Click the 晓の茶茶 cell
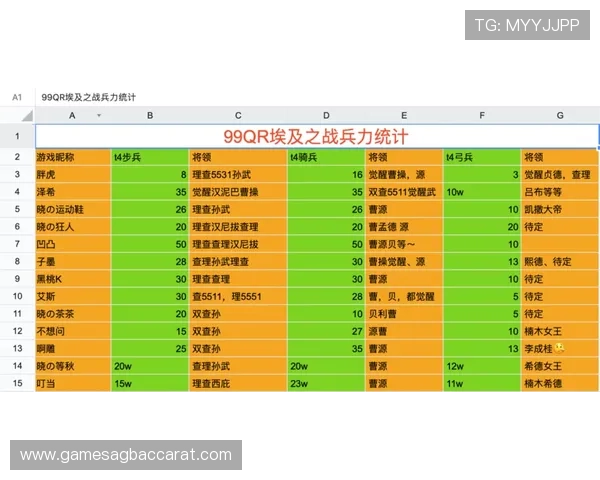 coord(73,314)
